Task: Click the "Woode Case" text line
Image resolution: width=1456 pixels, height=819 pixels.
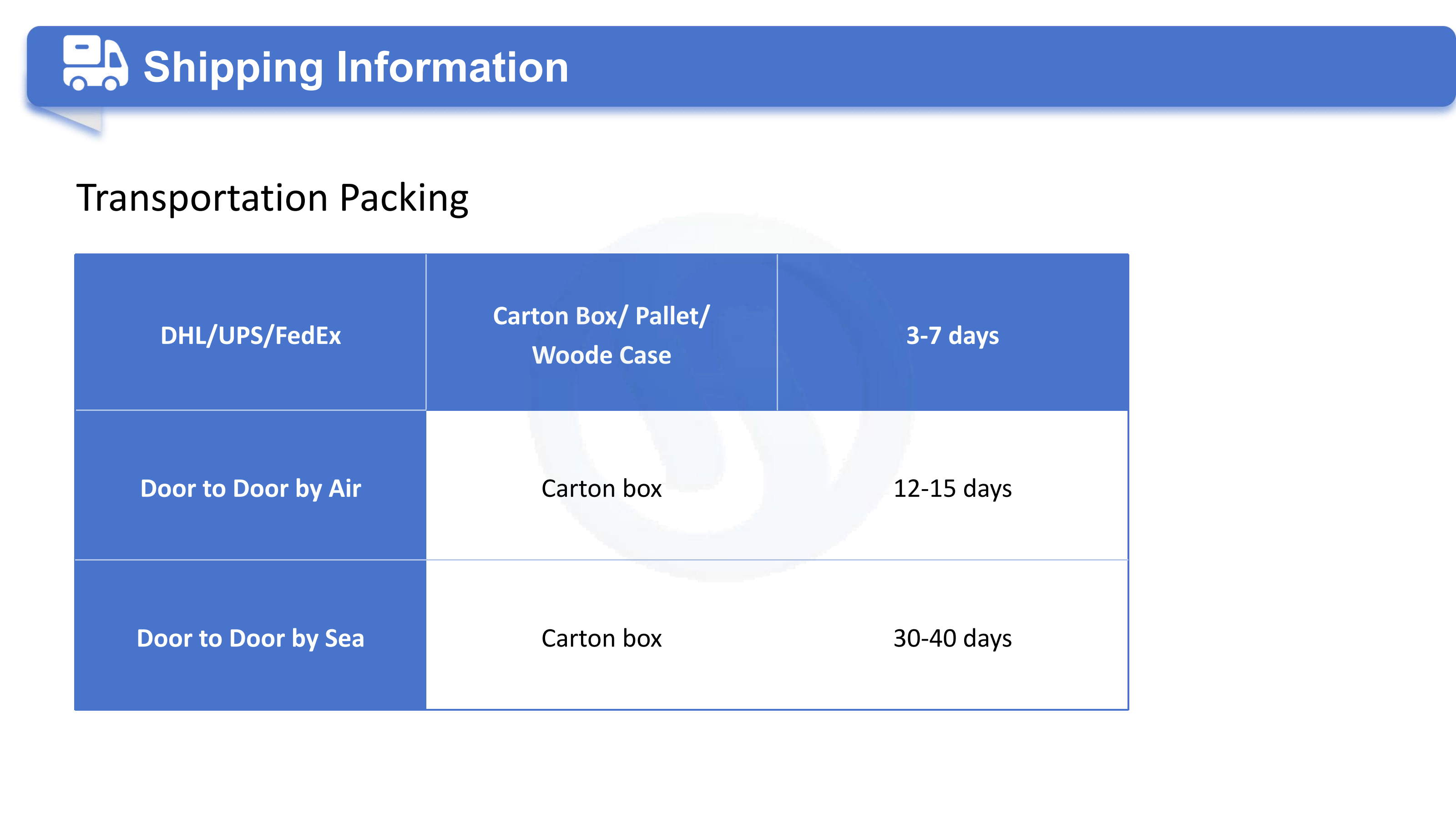Action: click(602, 355)
